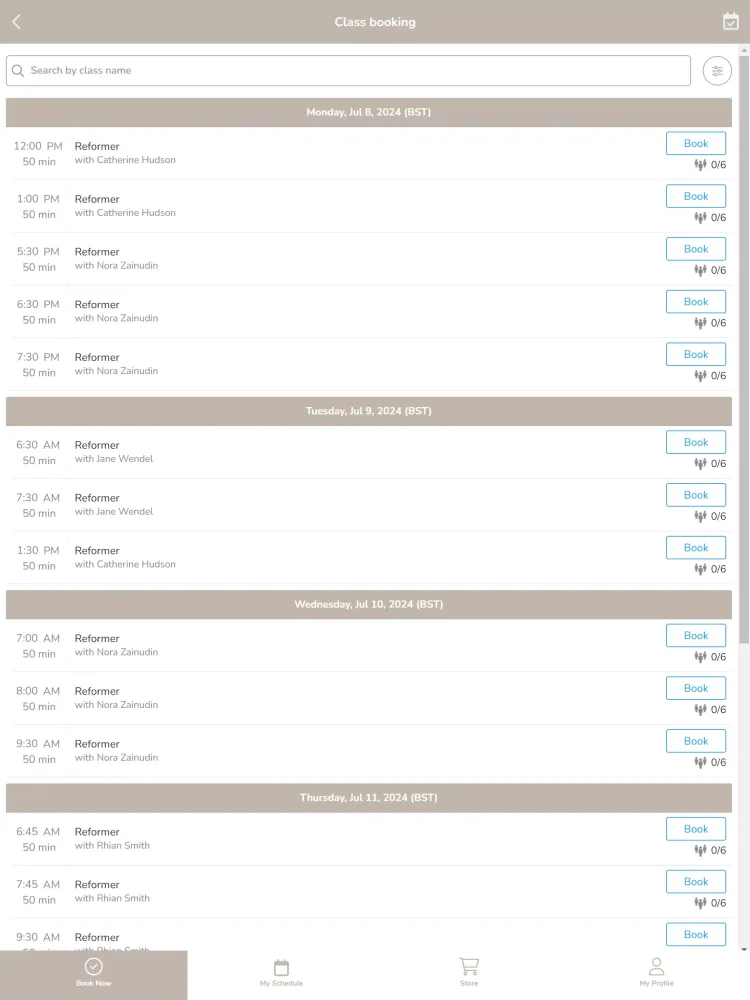The height and width of the screenshot is (1000, 750).
Task: Book Monday 5:30 PM Reformer with Nora
Action: (696, 249)
